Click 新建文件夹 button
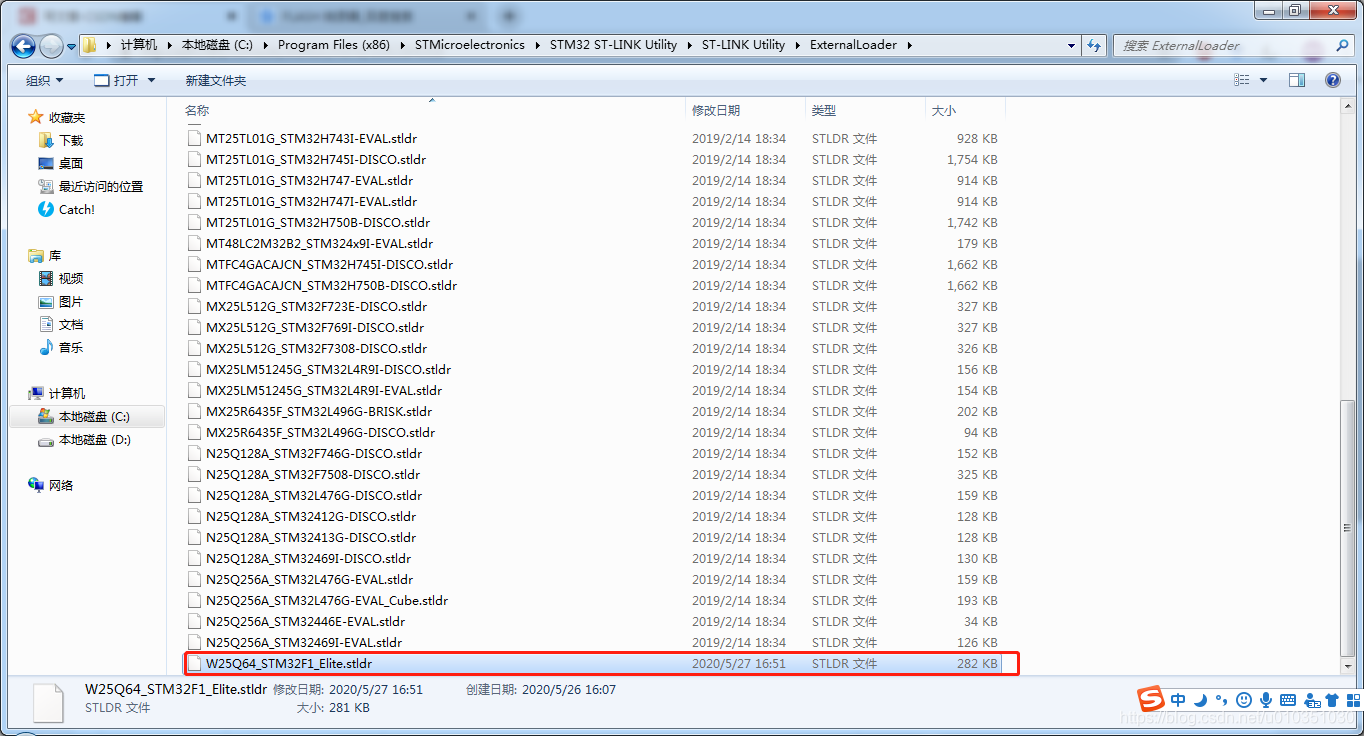Image resolution: width=1364 pixels, height=736 pixels. (215, 80)
